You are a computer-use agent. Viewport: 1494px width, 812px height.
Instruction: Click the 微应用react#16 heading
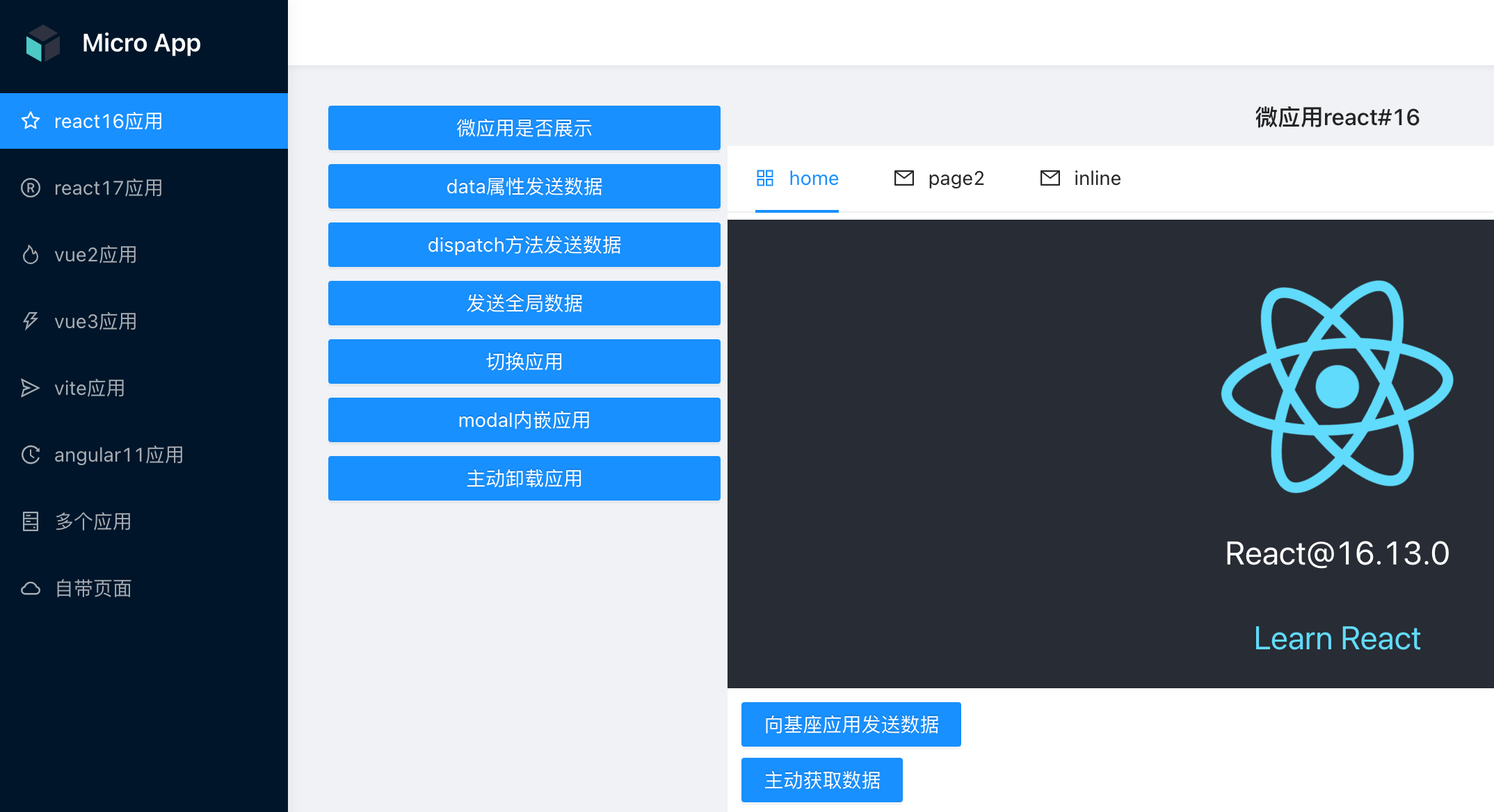[x=1337, y=117]
